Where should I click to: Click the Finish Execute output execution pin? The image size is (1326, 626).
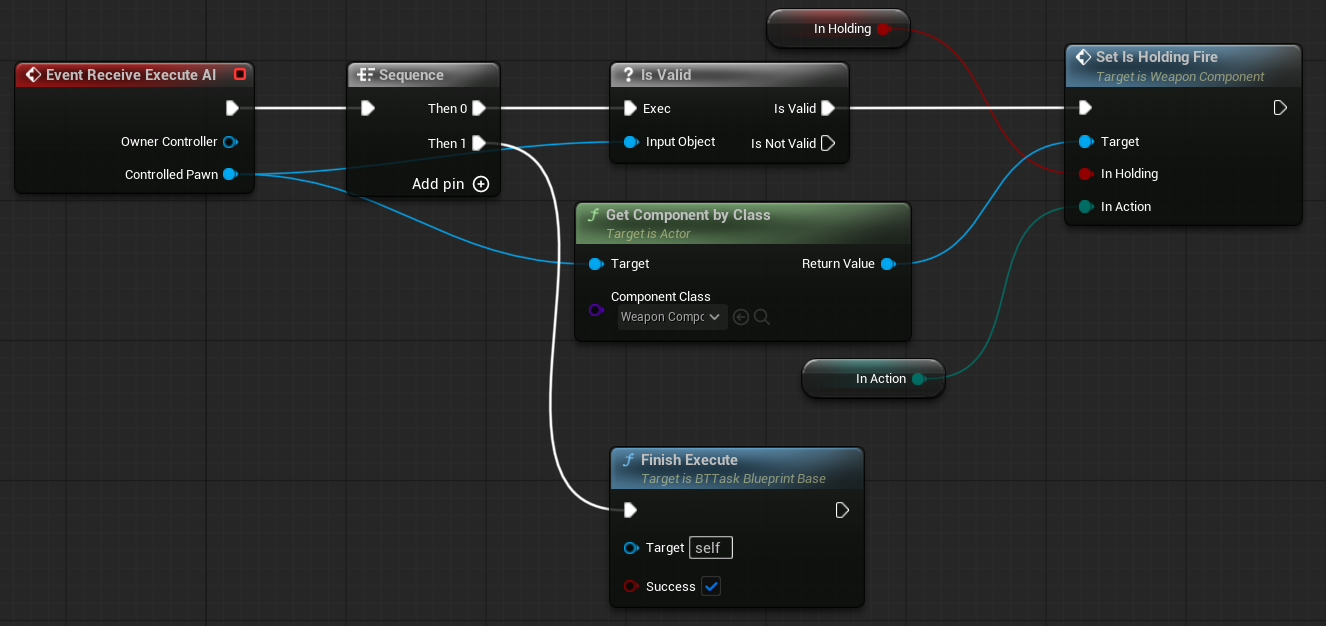point(842,510)
